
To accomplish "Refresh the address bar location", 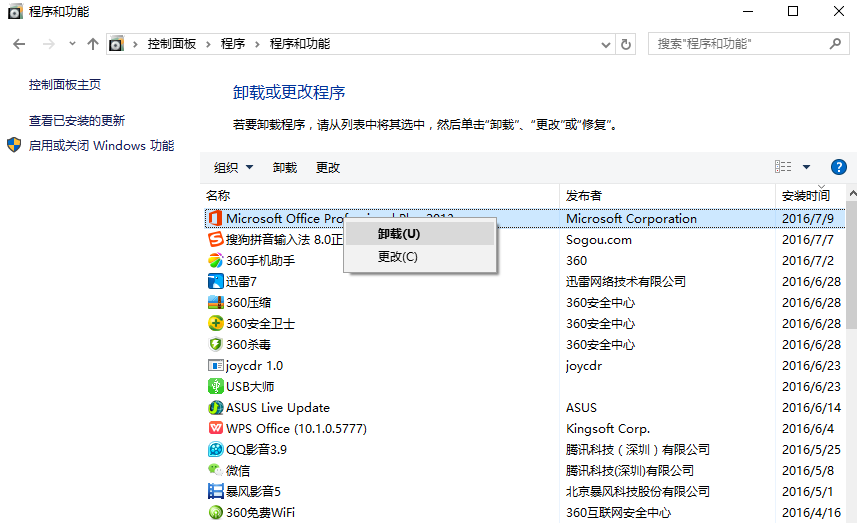I will pos(626,44).
